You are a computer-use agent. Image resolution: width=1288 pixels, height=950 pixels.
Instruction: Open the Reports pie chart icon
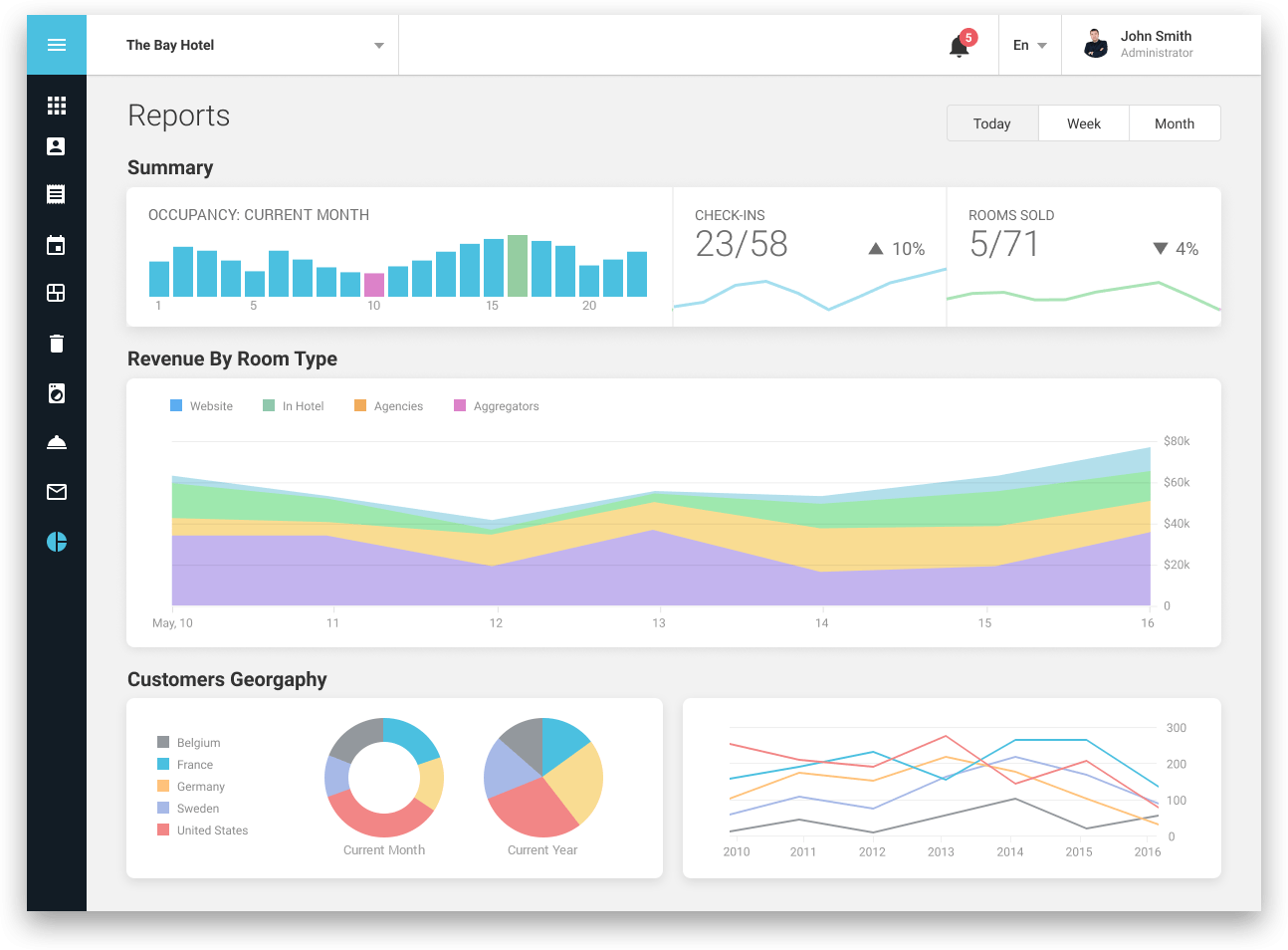[56, 541]
